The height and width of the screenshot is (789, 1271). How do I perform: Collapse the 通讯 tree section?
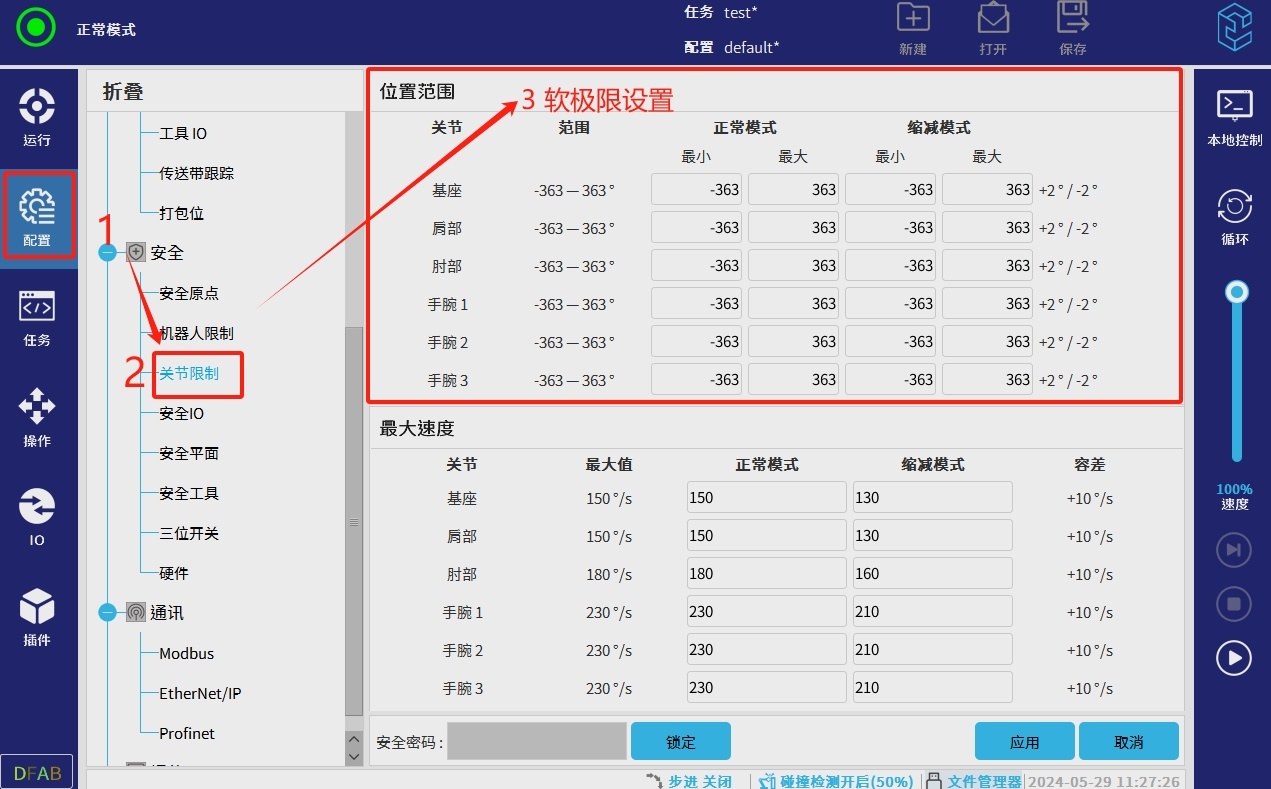pyautogui.click(x=108, y=613)
